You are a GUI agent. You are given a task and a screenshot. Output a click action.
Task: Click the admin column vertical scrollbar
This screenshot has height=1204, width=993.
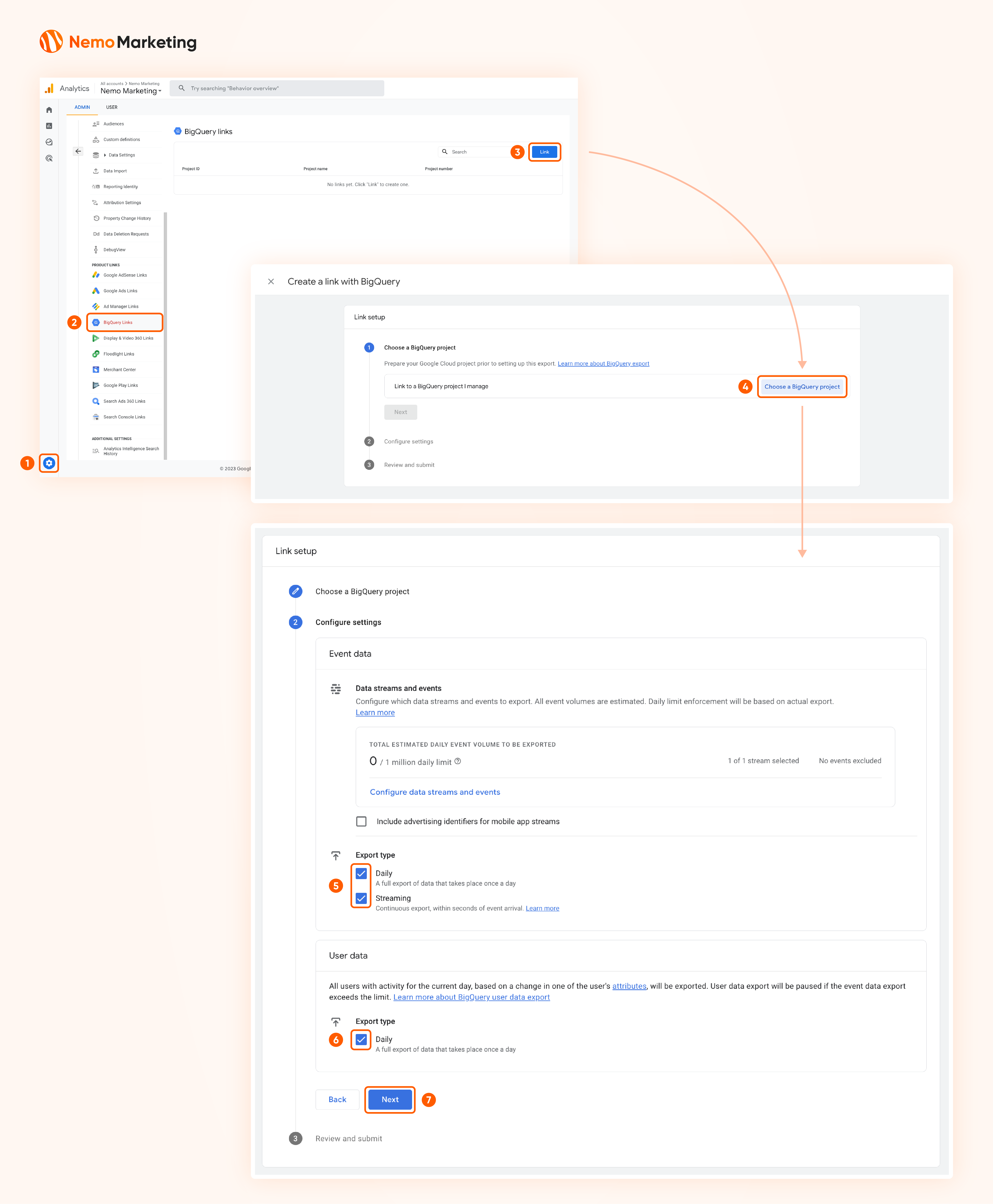point(165,336)
